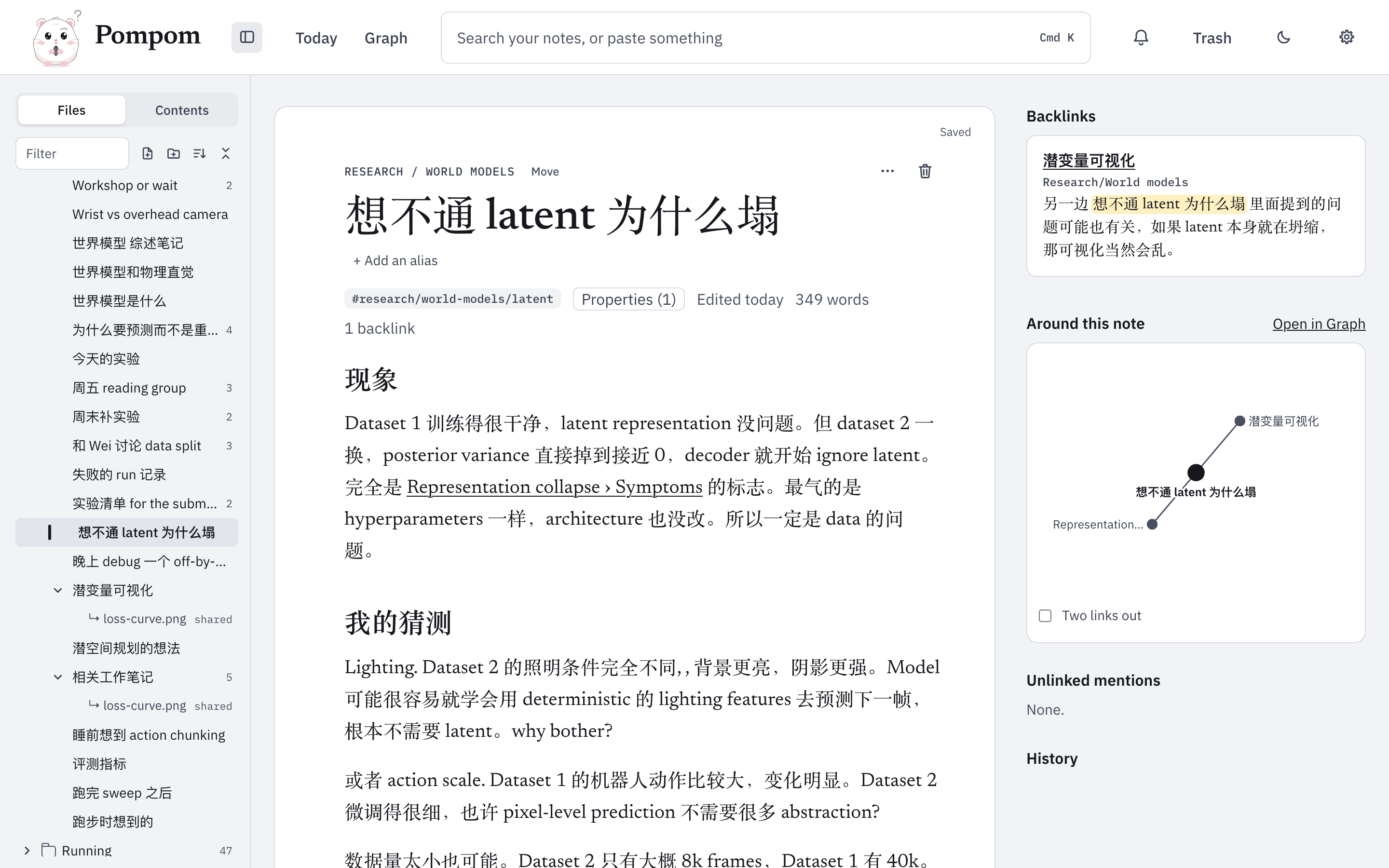The height and width of the screenshot is (868, 1389).
Task: Switch to dark mode moon icon
Action: click(1283, 37)
